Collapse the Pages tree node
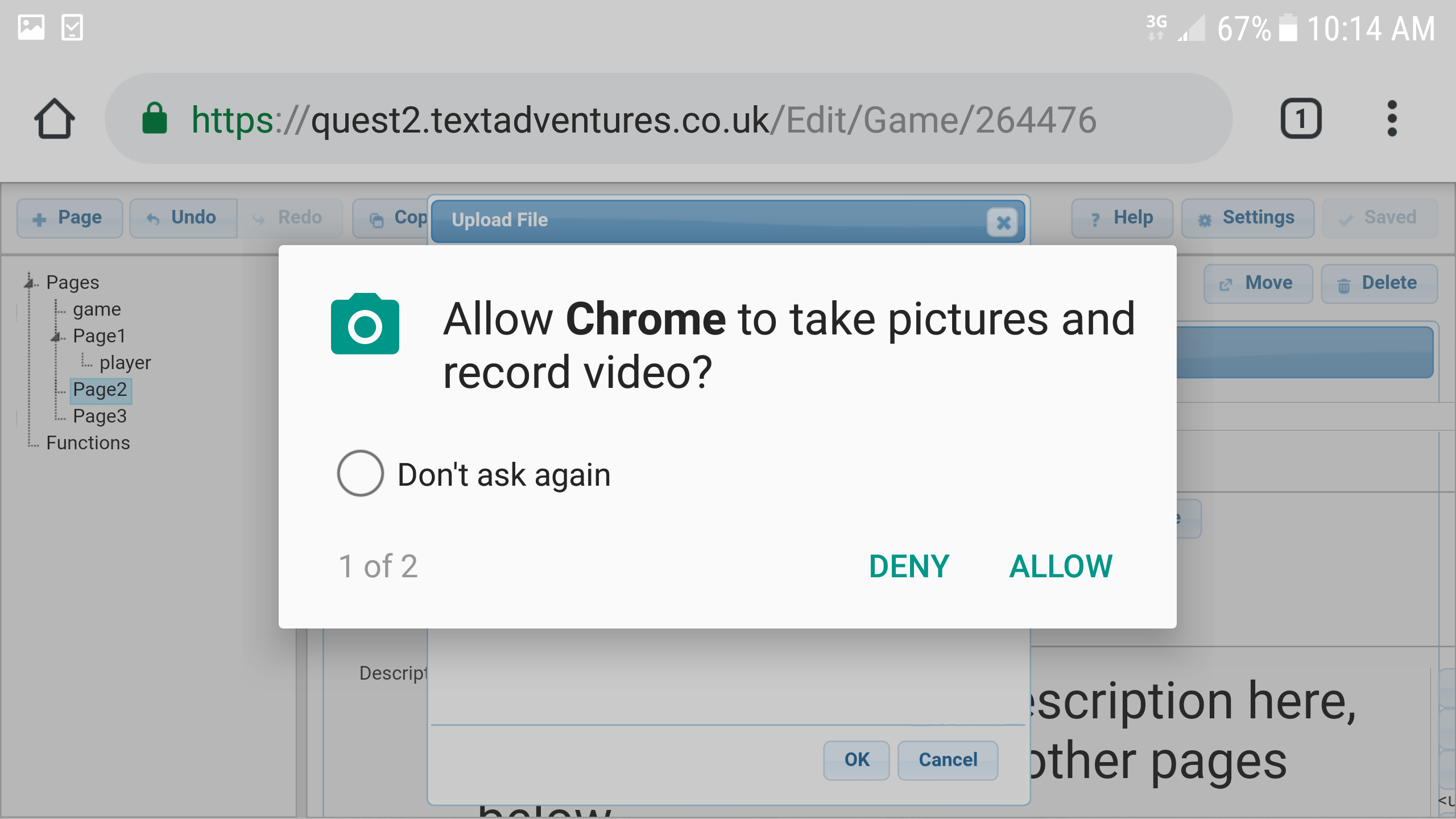 click(x=29, y=282)
